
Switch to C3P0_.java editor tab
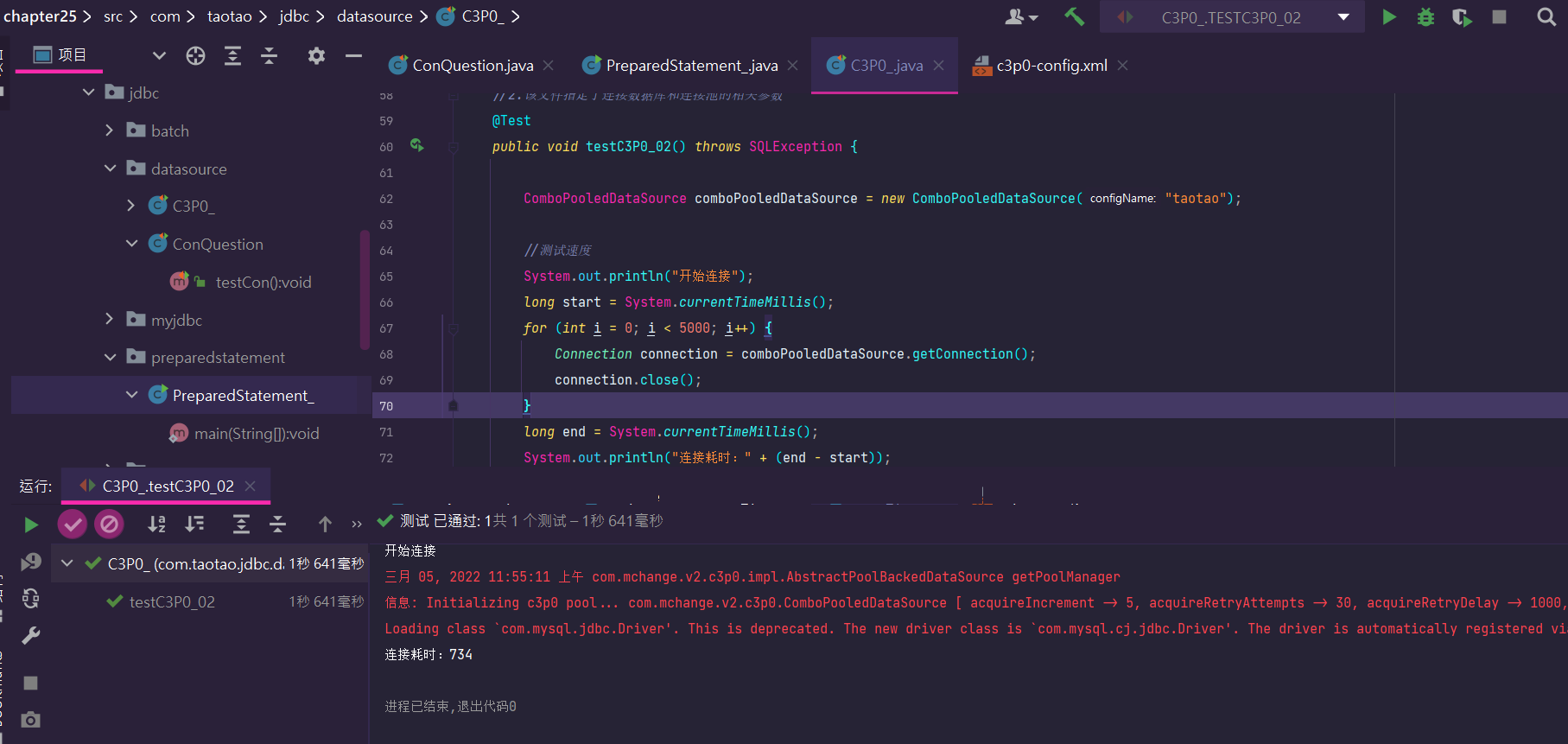tap(886, 65)
